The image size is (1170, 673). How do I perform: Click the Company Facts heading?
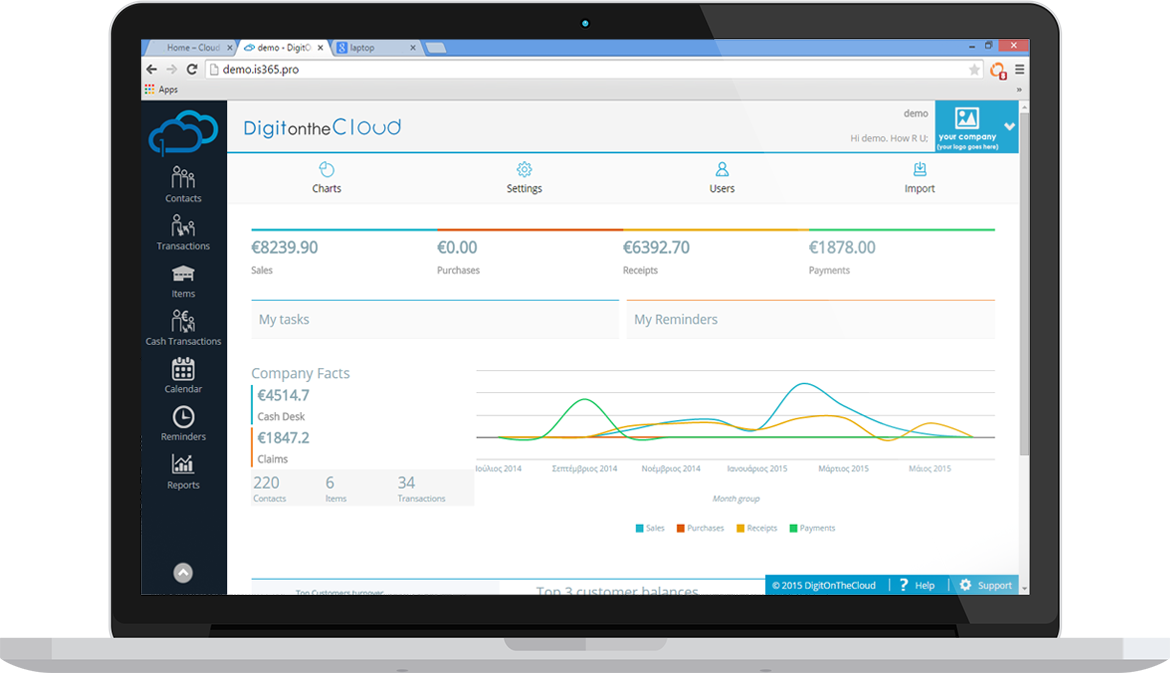[x=300, y=373]
